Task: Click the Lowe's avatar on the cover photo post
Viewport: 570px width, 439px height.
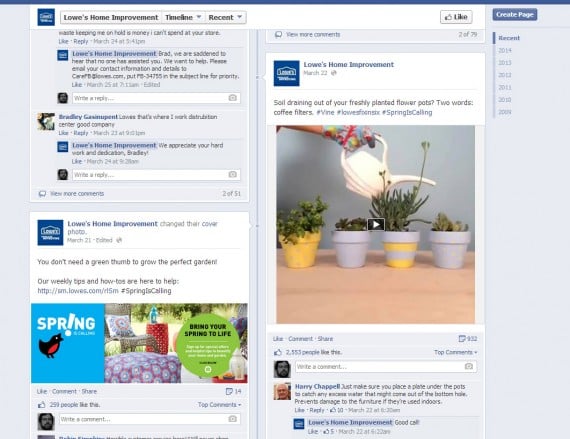Action: (x=50, y=233)
